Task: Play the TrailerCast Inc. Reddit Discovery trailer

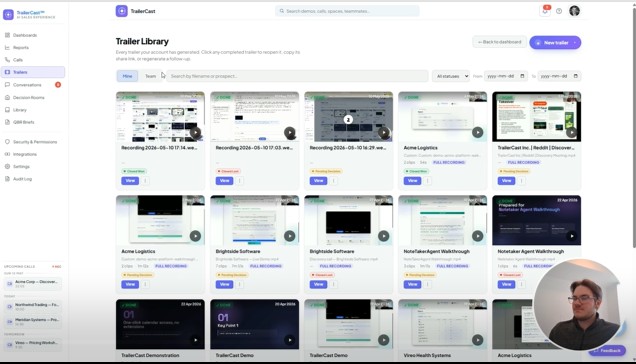Action: [572, 132]
